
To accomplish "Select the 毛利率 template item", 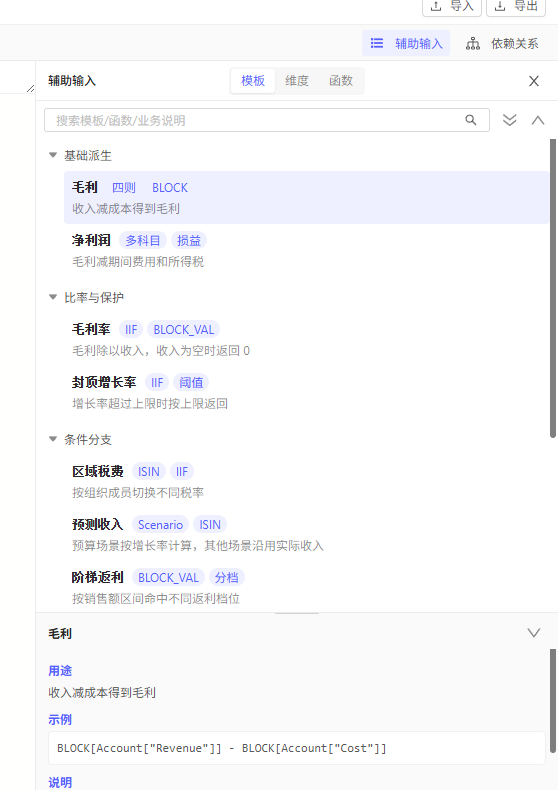I will click(x=306, y=339).
